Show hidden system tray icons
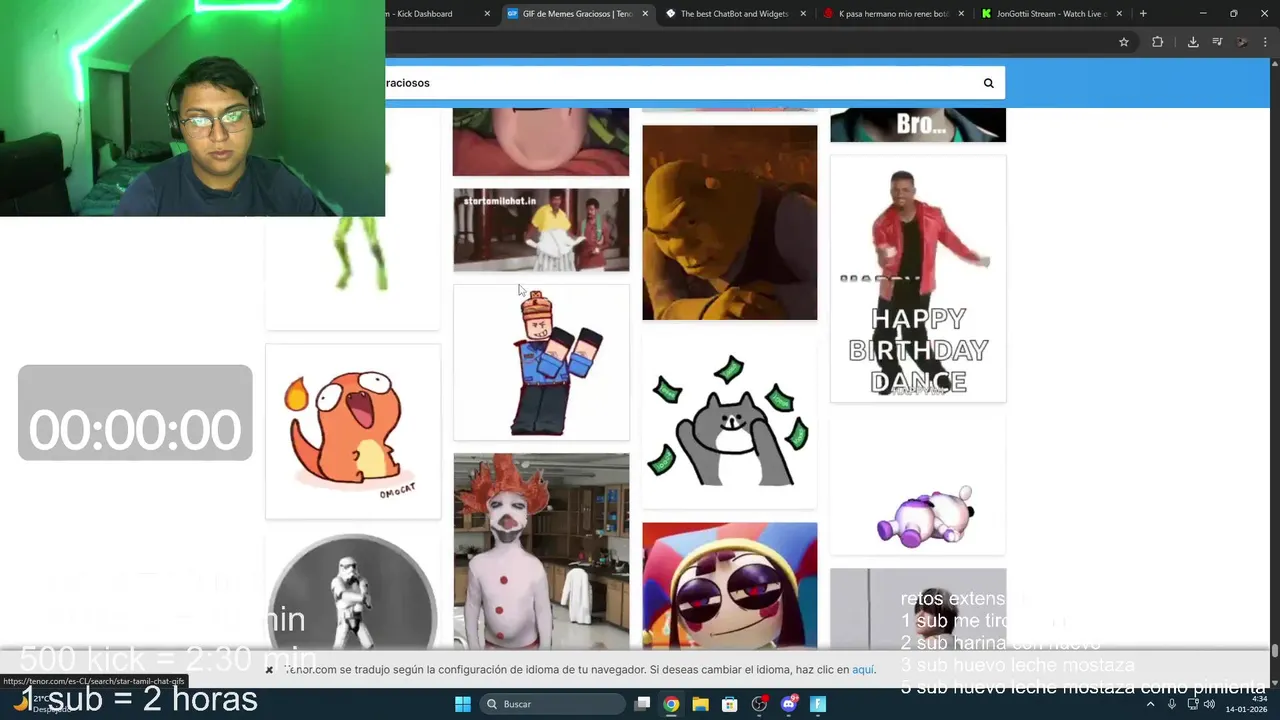Viewport: 1280px width, 720px height. click(1150, 704)
